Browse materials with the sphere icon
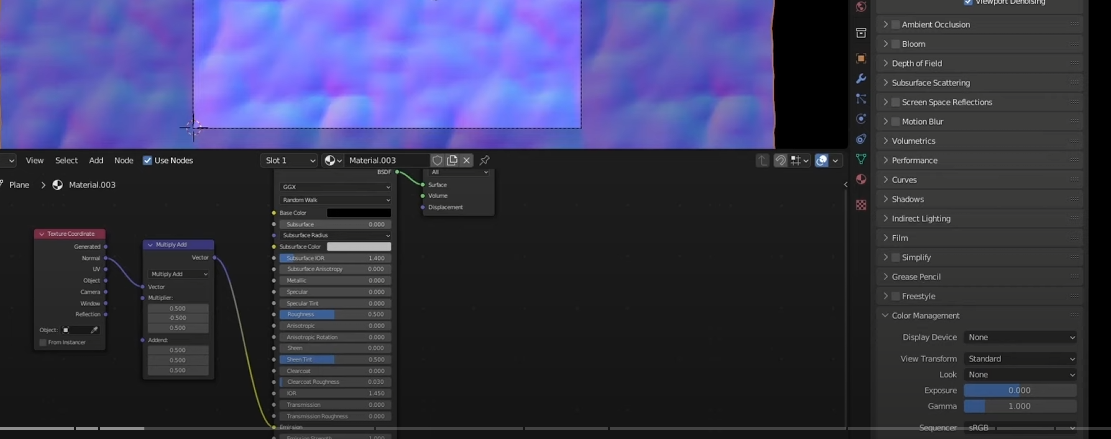Screen dimensions: 1111x439 coord(333,161)
